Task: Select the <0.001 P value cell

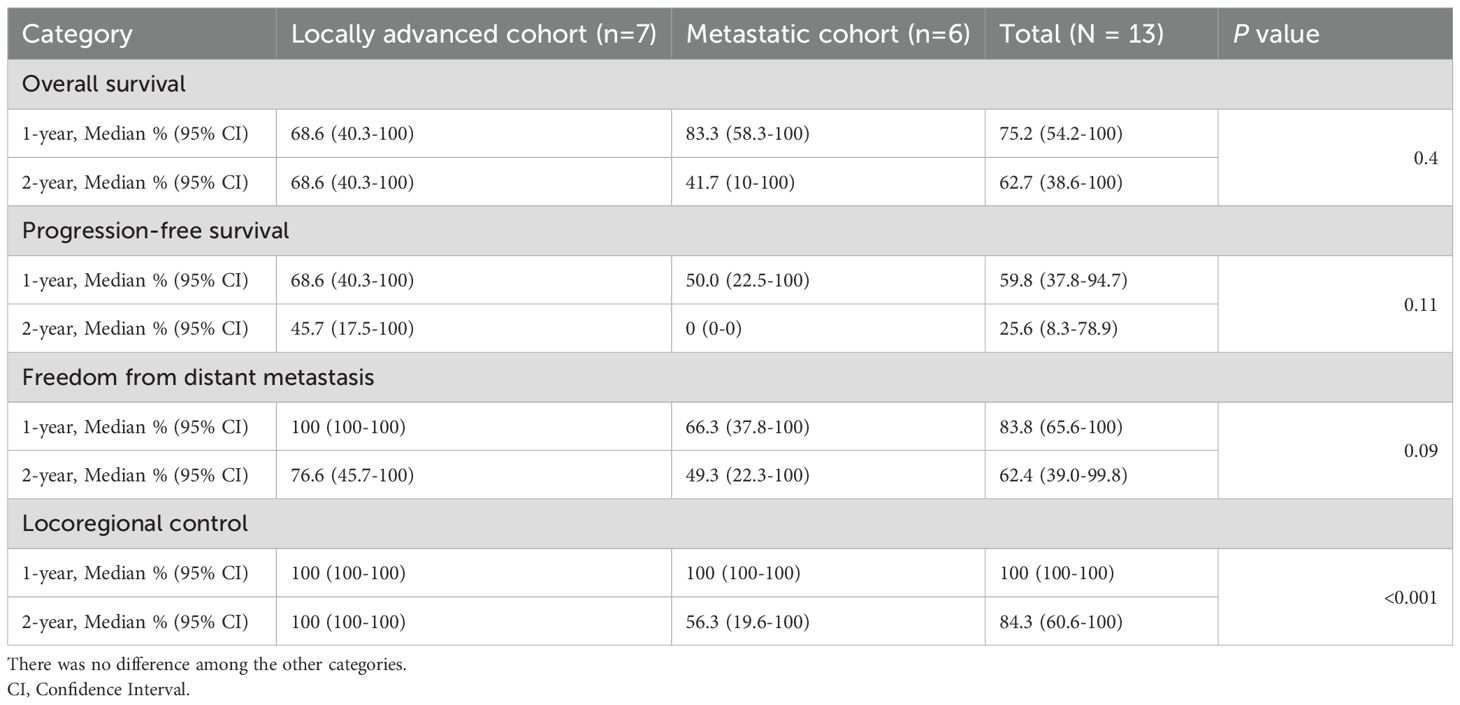Action: [1410, 597]
